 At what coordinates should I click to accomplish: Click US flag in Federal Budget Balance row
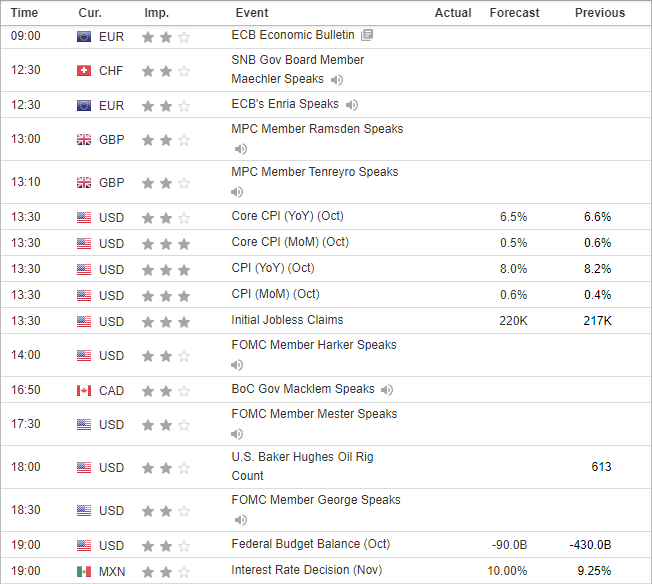[84, 545]
